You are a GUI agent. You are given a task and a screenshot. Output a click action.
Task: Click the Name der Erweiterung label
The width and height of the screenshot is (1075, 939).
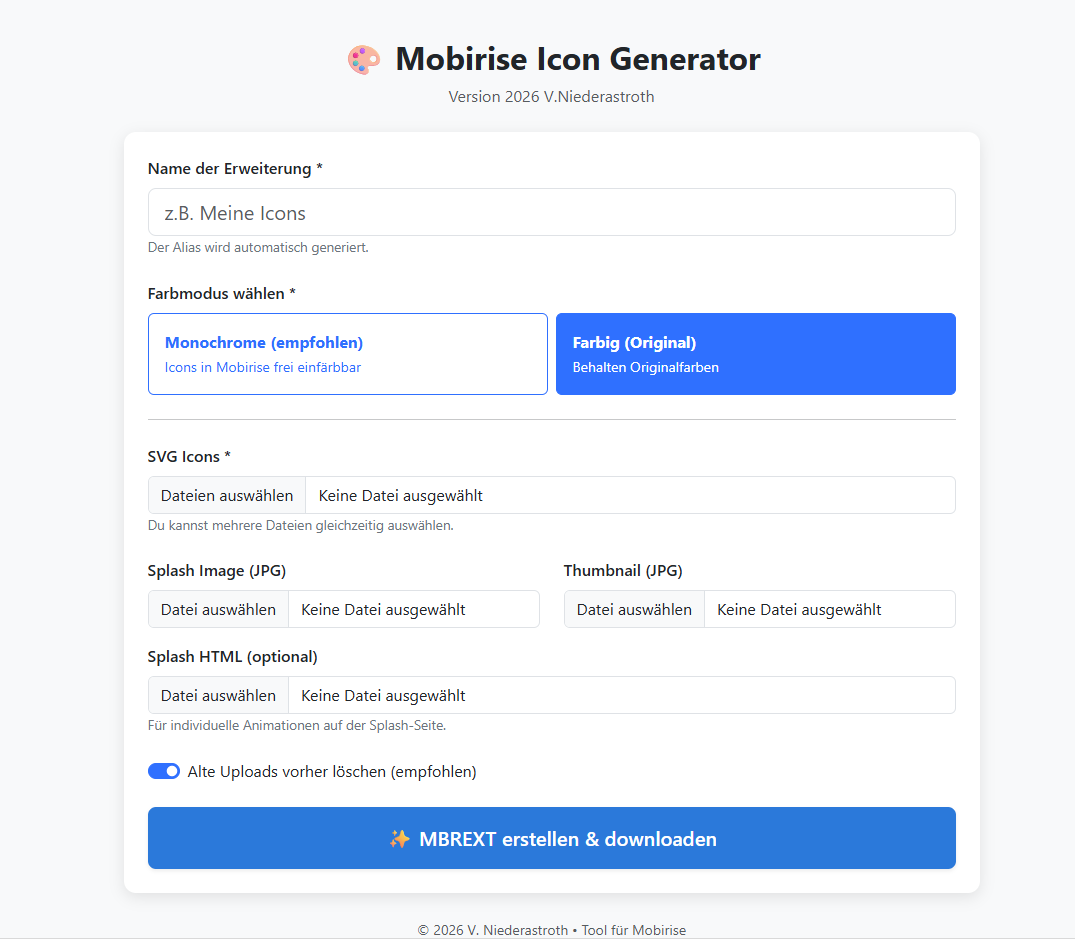pyautogui.click(x=235, y=169)
